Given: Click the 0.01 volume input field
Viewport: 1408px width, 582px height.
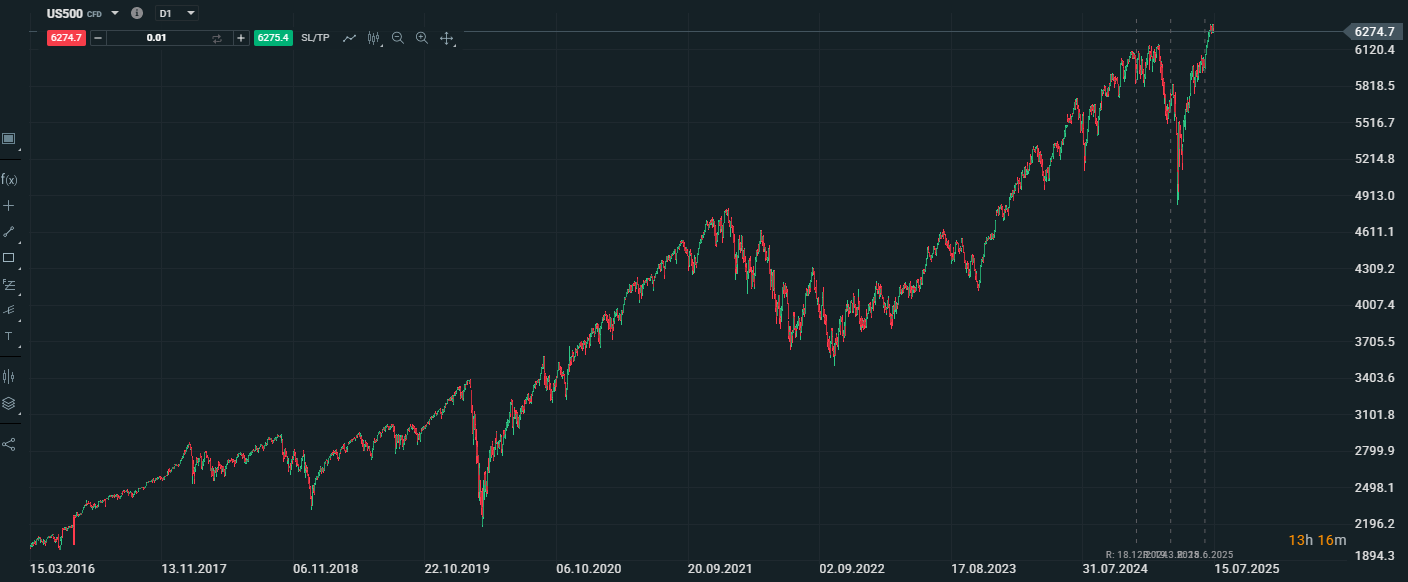Looking at the screenshot, I should pyautogui.click(x=156, y=38).
